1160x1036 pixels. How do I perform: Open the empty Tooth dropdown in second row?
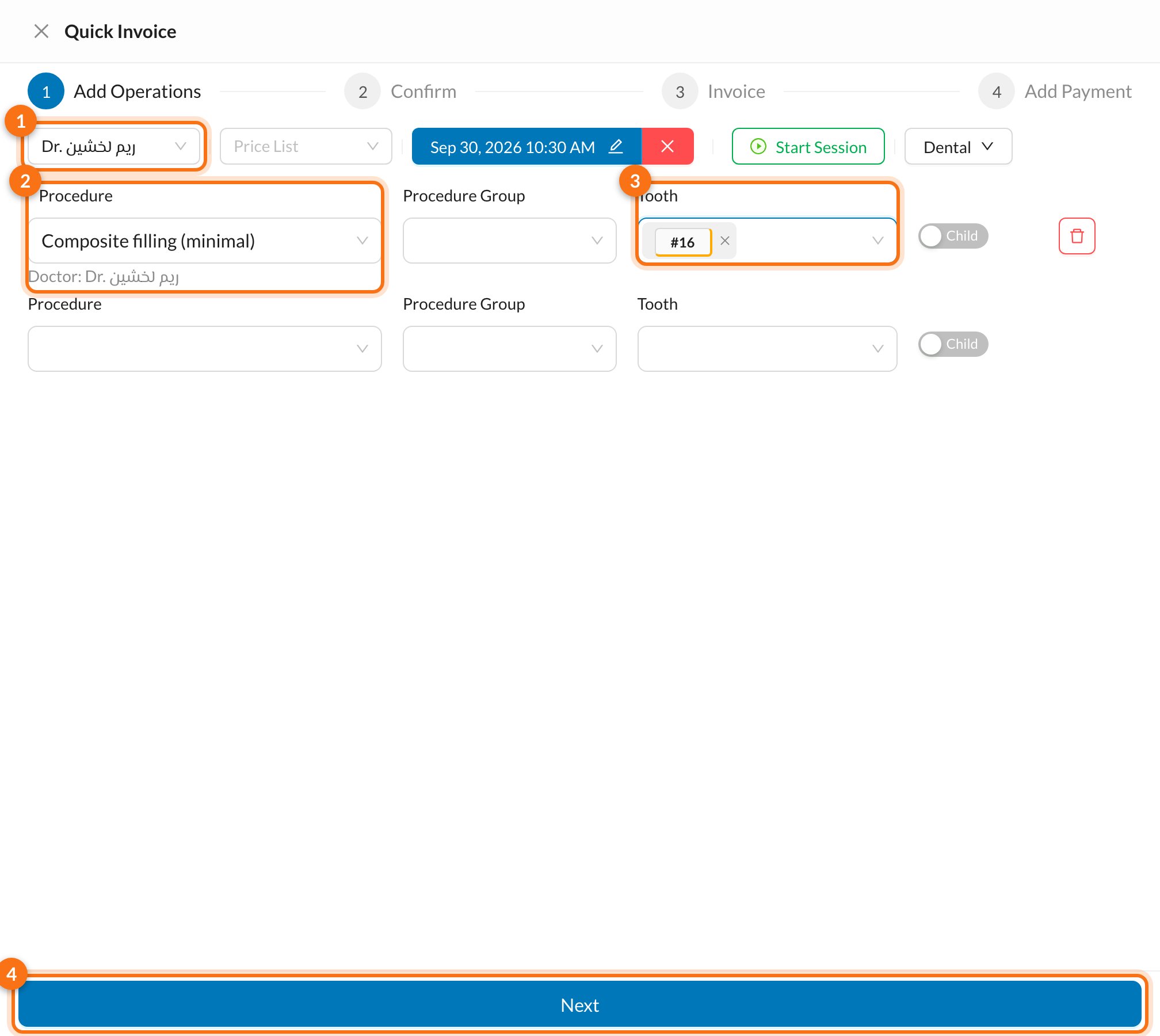click(x=767, y=349)
